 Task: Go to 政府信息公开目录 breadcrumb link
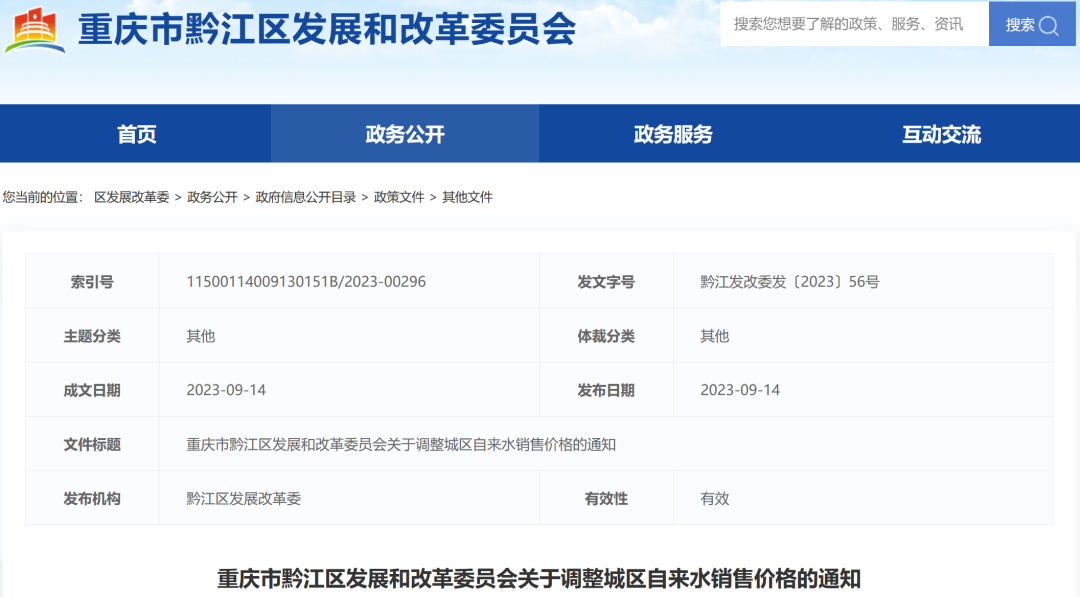pyautogui.click(x=306, y=197)
